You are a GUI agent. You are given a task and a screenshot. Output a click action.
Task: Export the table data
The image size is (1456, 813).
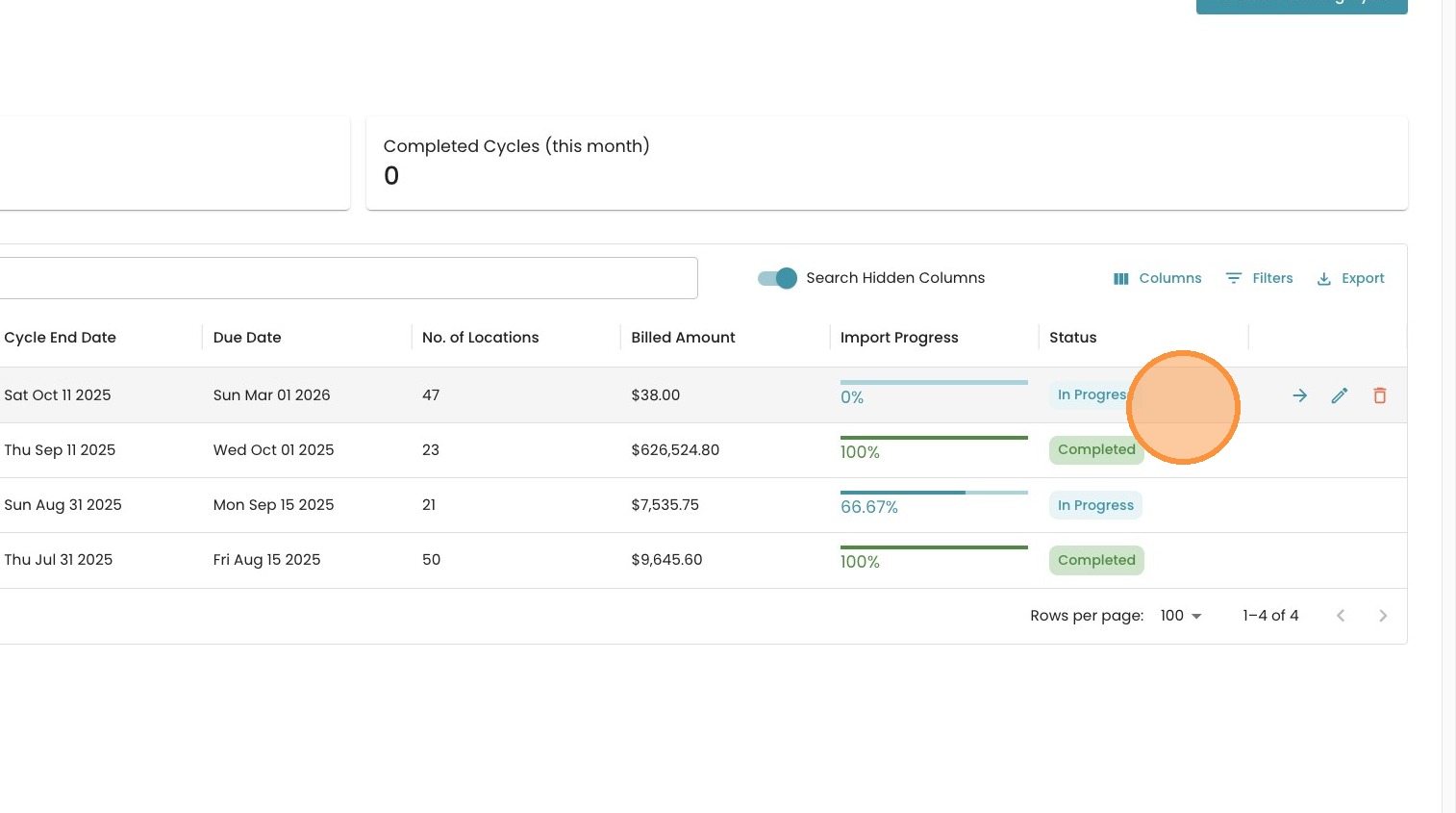coord(1350,278)
